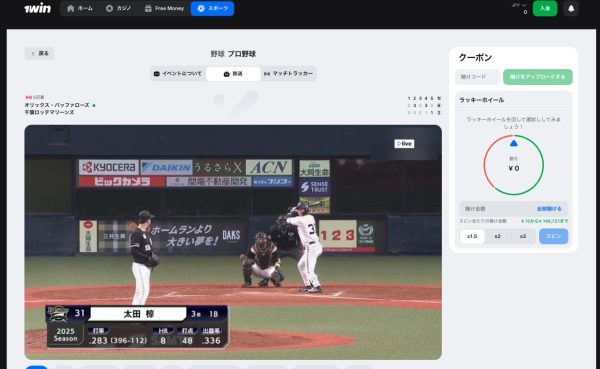Focus the 賭けコード input field

(477, 77)
